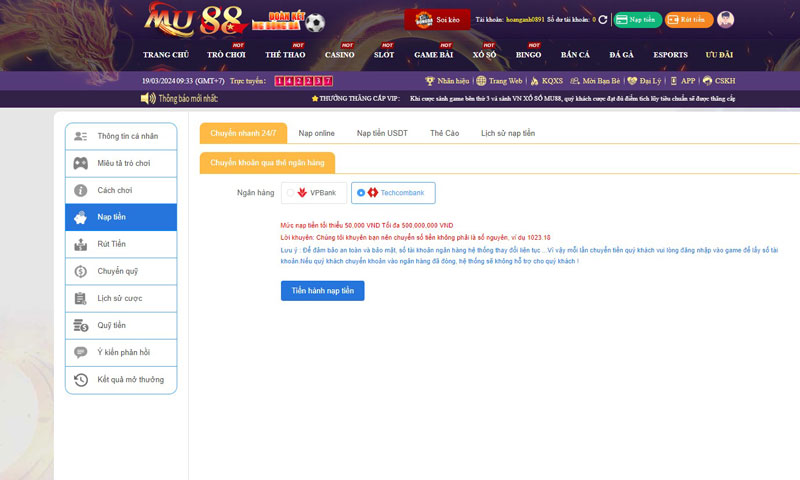The image size is (800, 480).
Task: Open Rút Tiền sidebar item
Action: pyautogui.click(x=121, y=244)
